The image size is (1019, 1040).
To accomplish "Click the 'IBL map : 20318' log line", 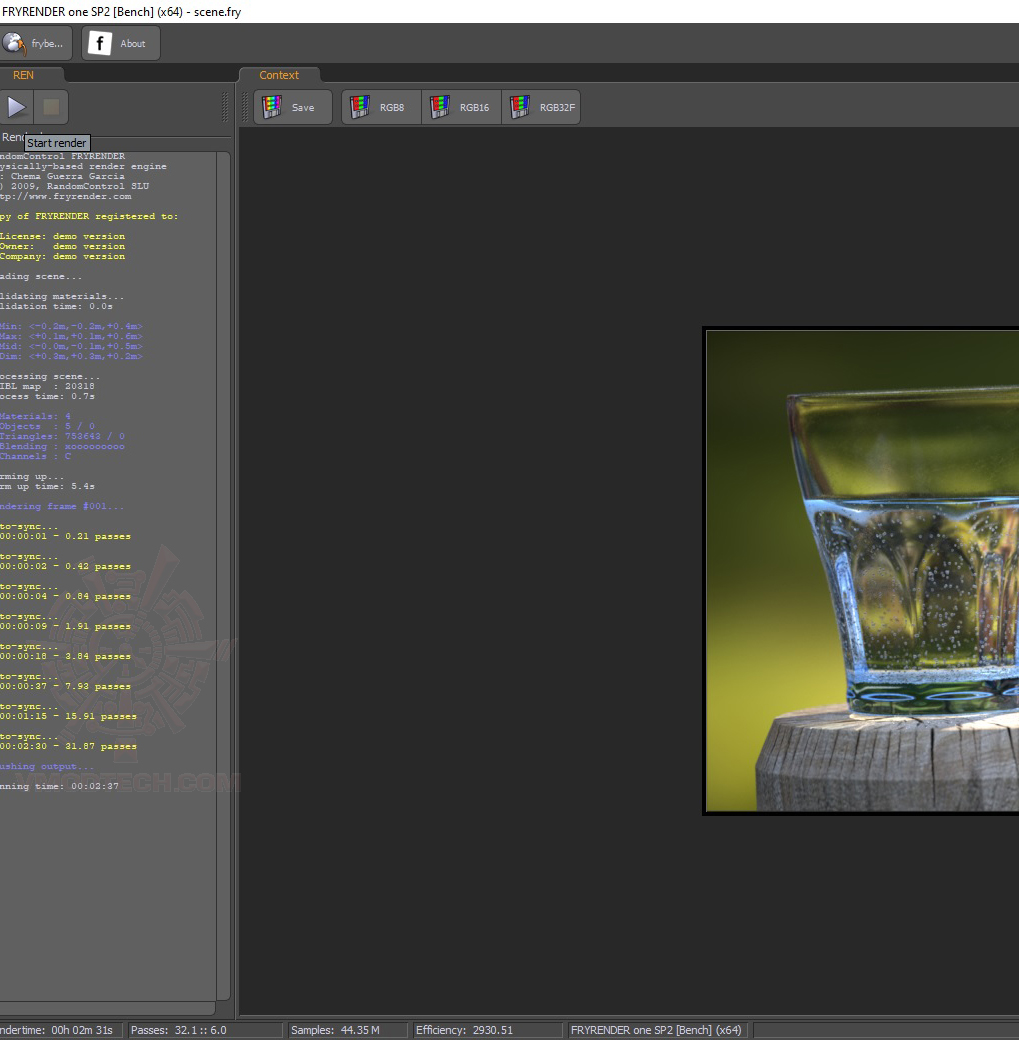I will click(47, 386).
